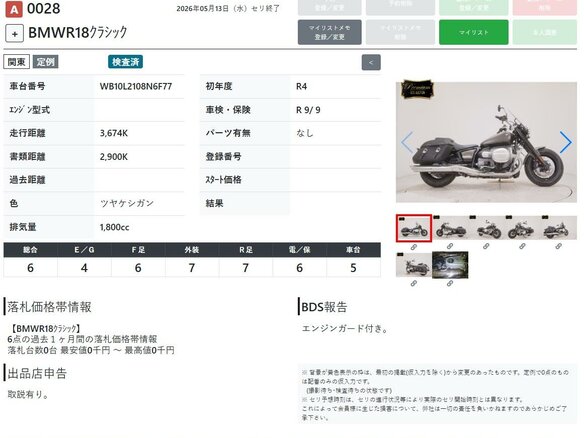Viewport: 584px width, 438px height.
Task: Click the plus button beside BMWR18クラシック
Action: (15, 34)
